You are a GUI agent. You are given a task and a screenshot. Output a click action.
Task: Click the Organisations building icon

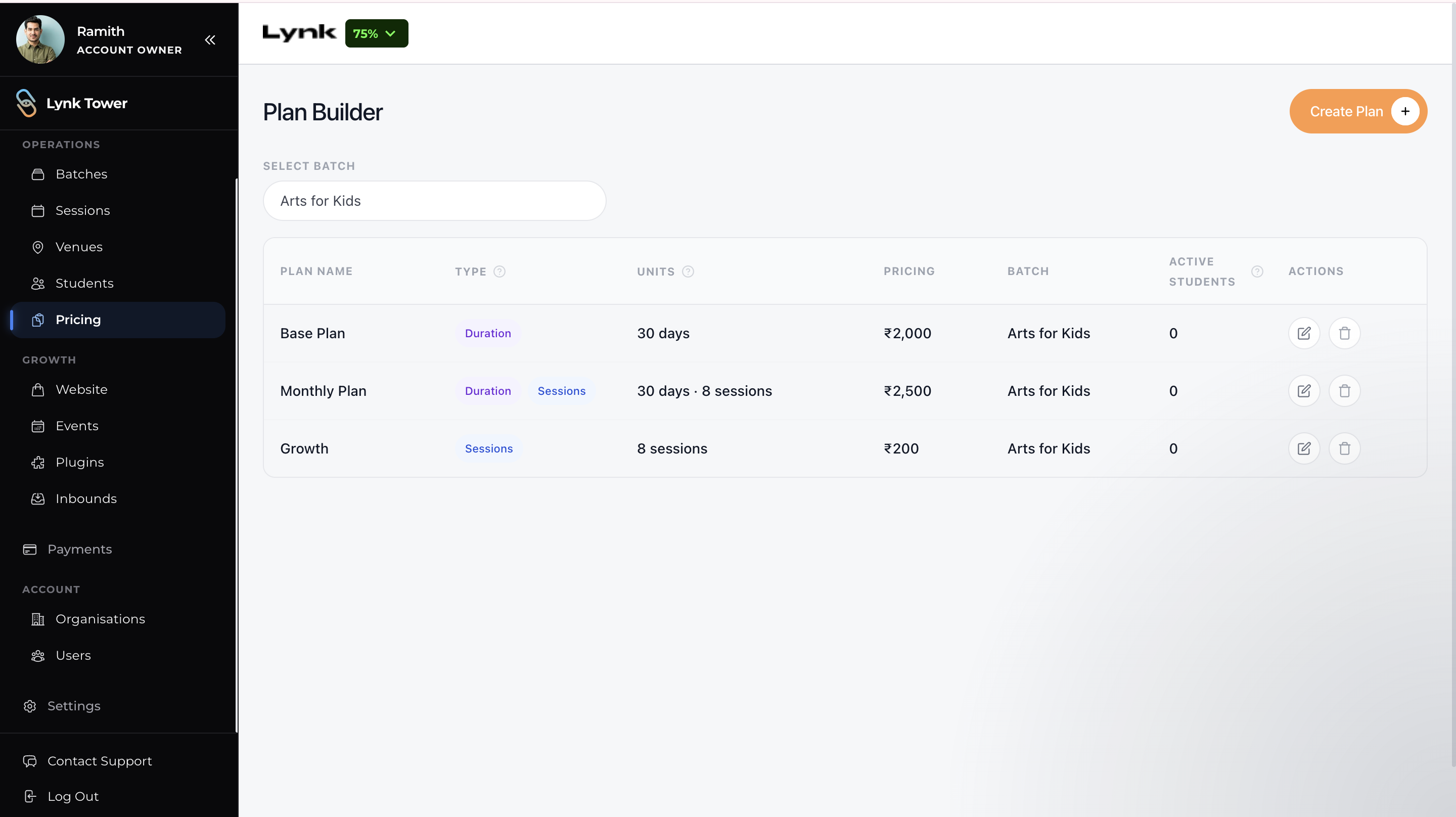(x=38, y=619)
